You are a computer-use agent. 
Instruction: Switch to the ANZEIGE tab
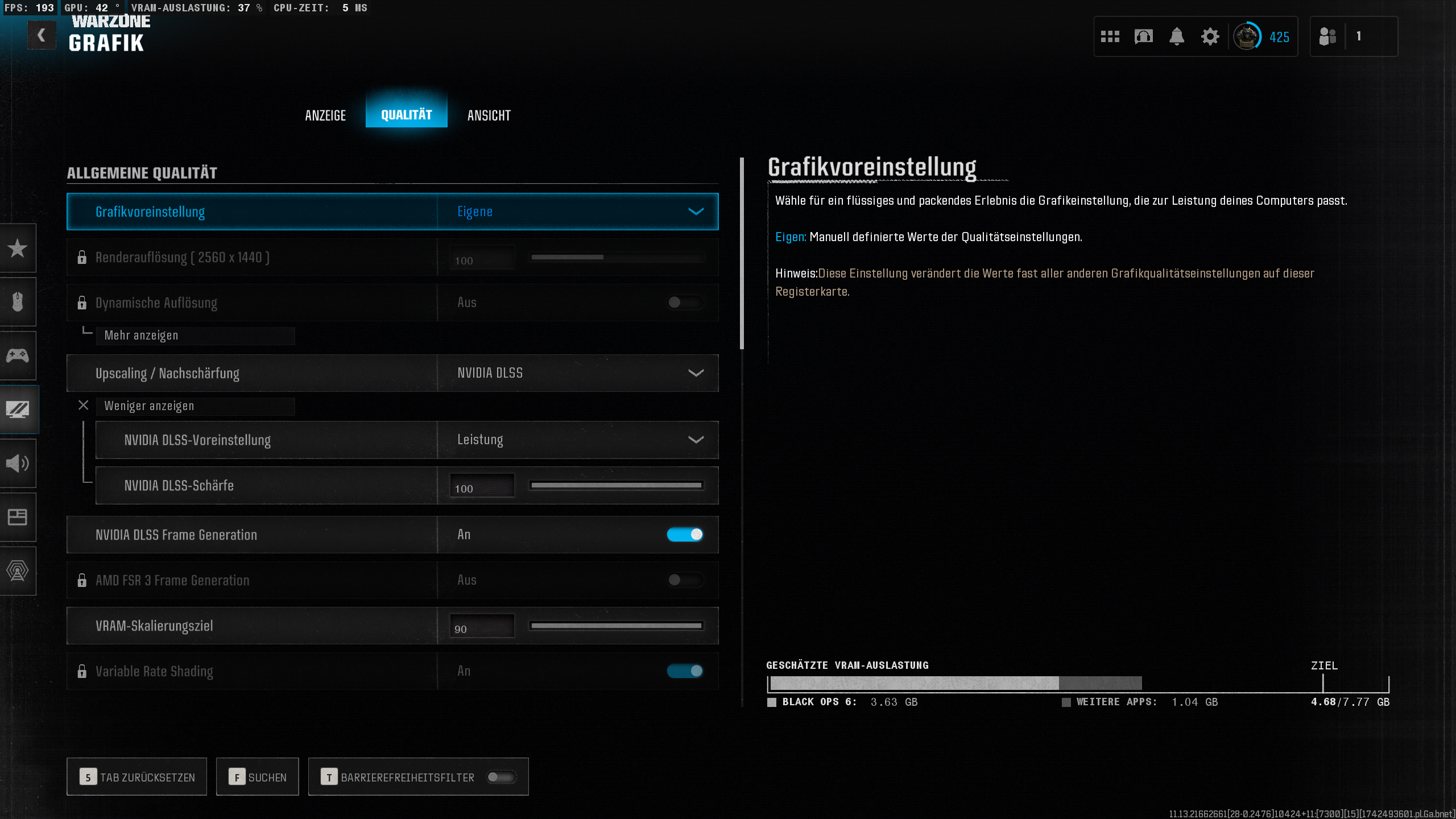click(x=325, y=115)
